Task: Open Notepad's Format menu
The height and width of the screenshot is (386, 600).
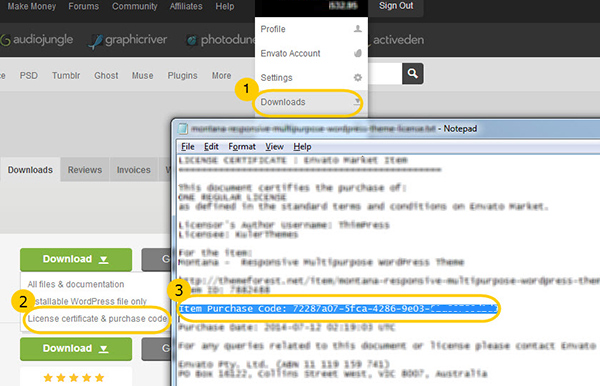Action: tap(242, 147)
